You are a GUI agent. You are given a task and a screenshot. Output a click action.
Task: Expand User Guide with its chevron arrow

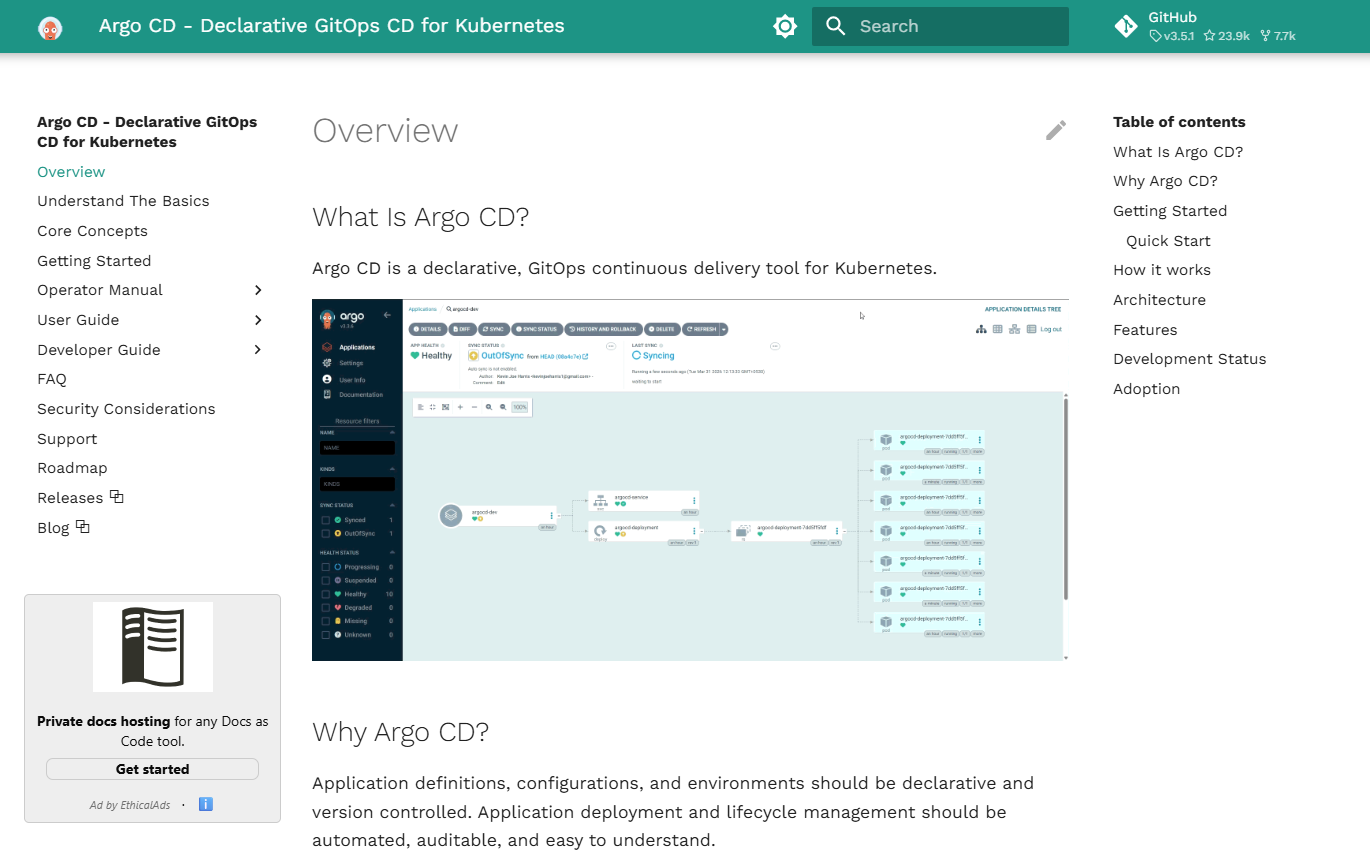258,320
